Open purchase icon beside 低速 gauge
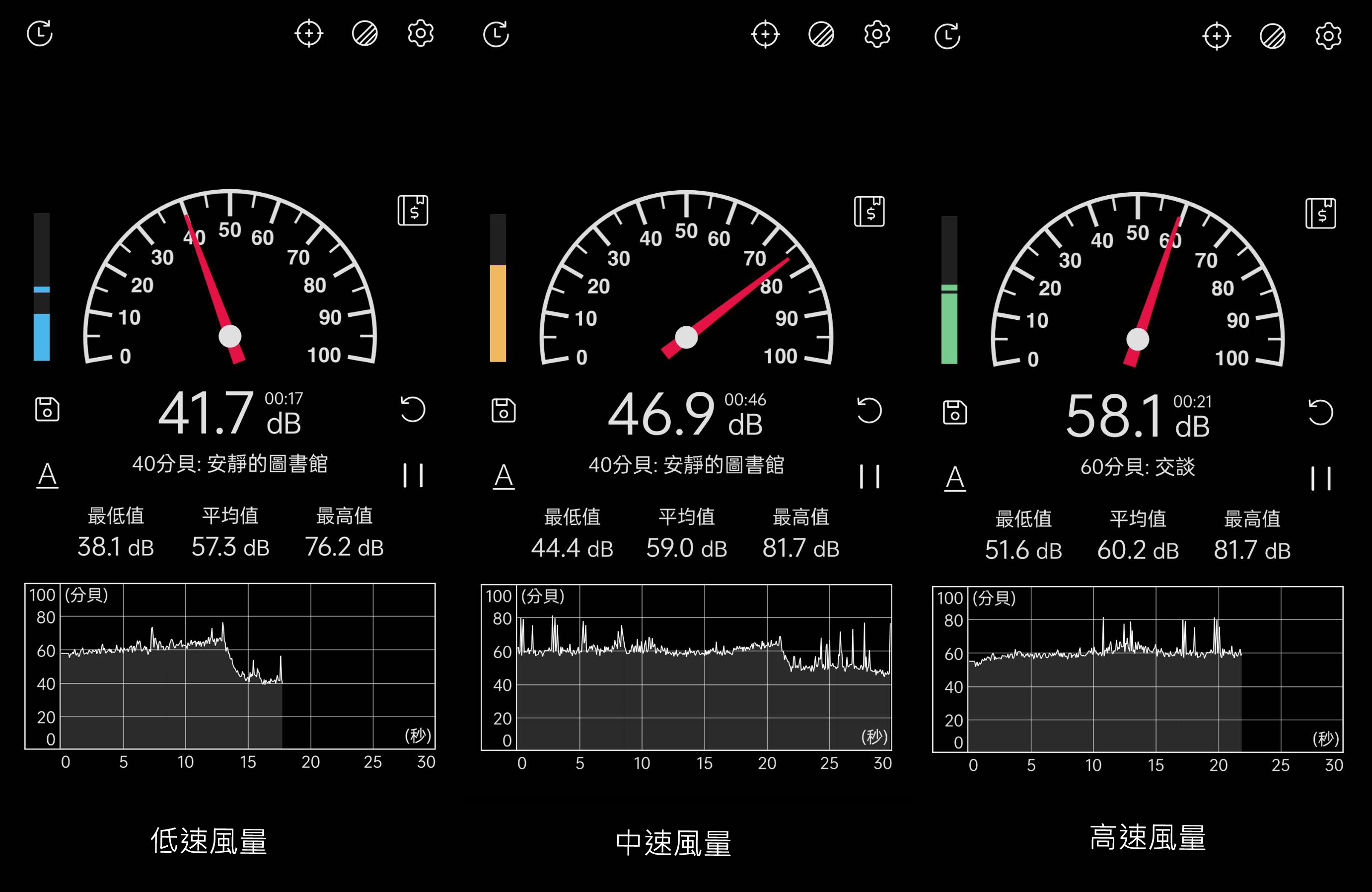Viewport: 1372px width, 892px height. [413, 210]
